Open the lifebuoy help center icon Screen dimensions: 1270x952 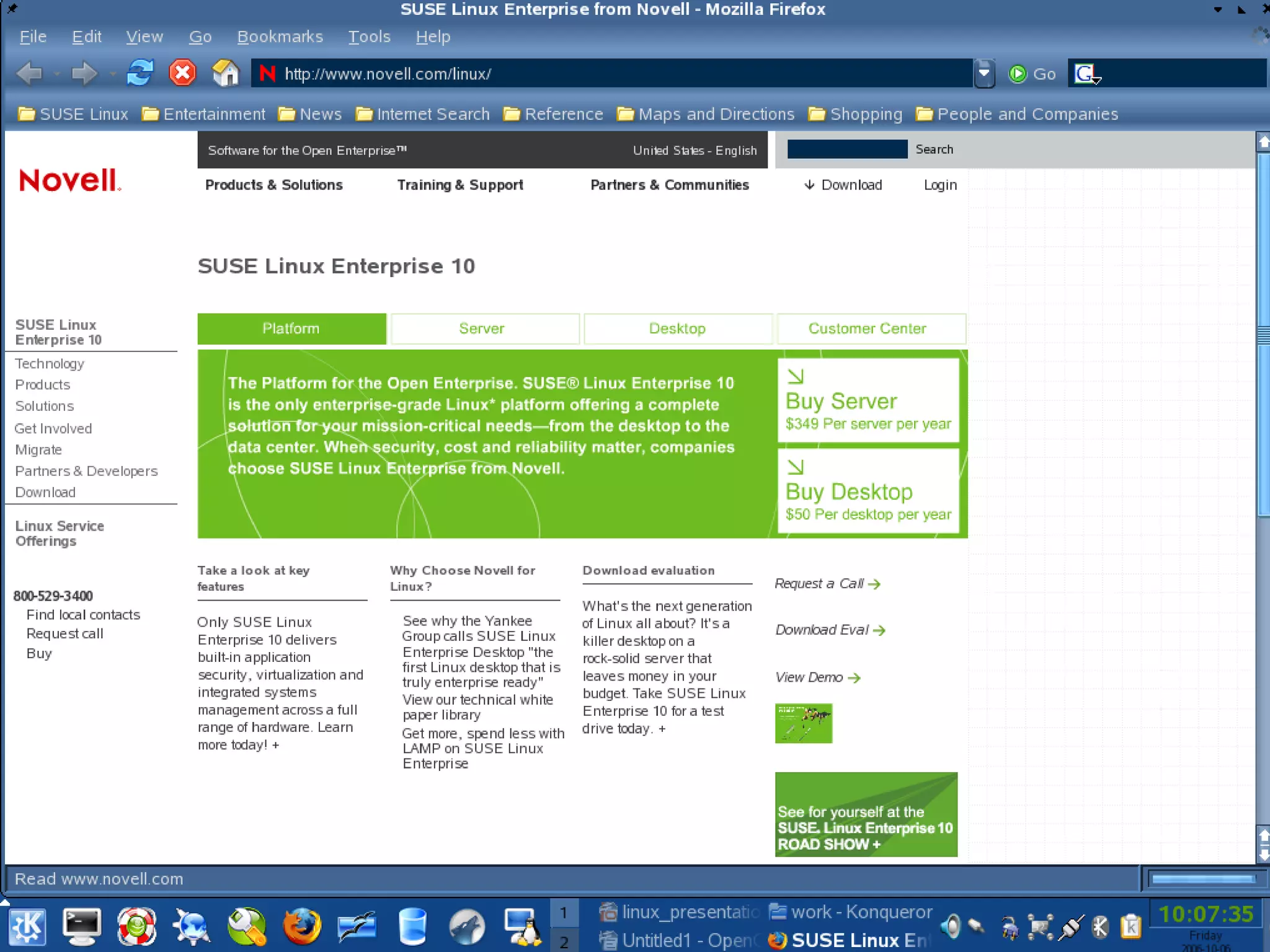pyautogui.click(x=136, y=926)
